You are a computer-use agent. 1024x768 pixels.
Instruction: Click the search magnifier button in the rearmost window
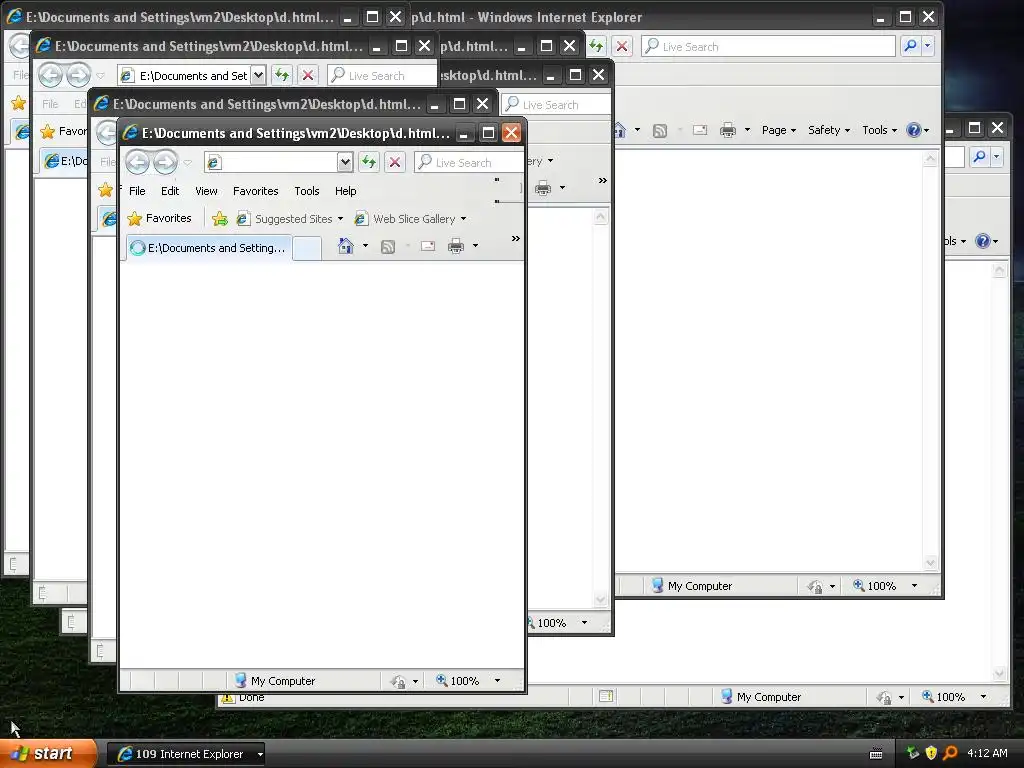[x=910, y=46]
